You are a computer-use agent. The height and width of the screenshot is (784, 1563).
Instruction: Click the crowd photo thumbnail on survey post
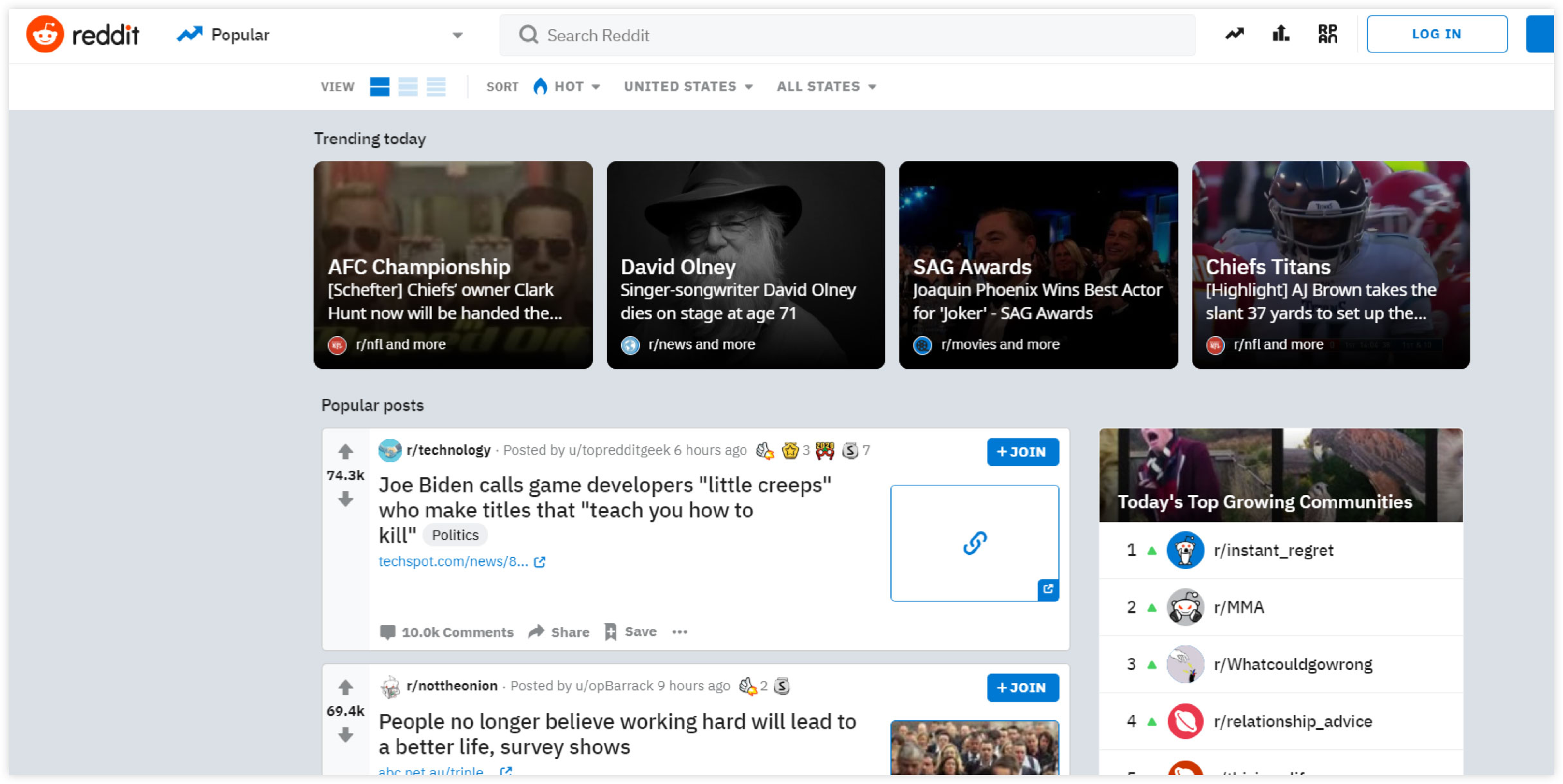click(975, 748)
